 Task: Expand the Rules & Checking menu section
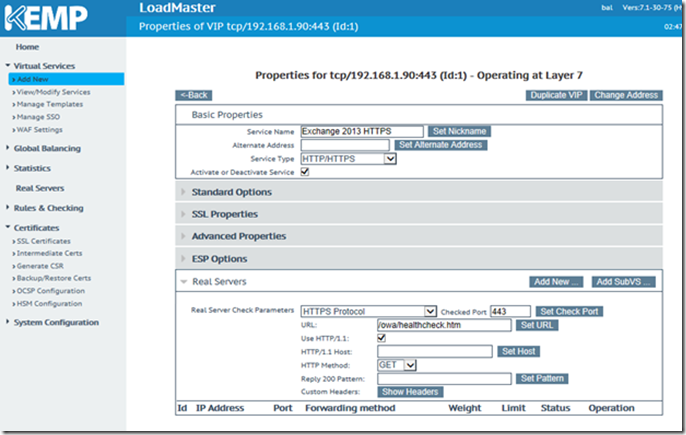pyautogui.click(x=48, y=208)
